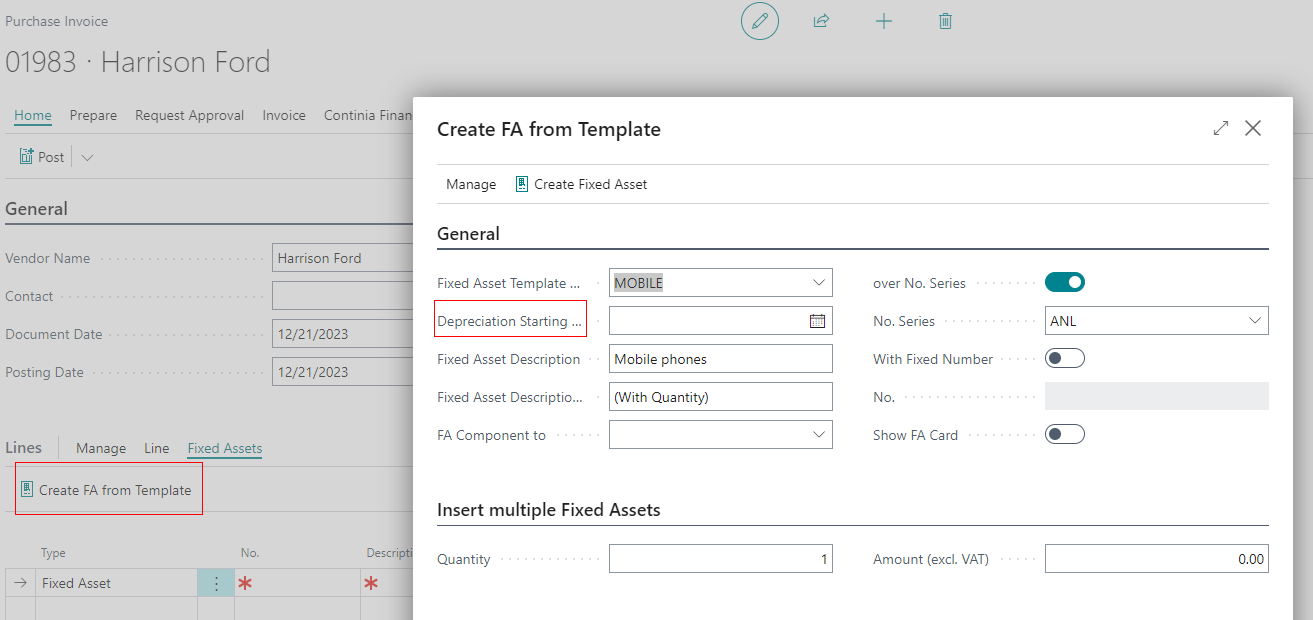1313x620 pixels.
Task: Expand the Create FA dialog to full screen
Action: 1220,128
